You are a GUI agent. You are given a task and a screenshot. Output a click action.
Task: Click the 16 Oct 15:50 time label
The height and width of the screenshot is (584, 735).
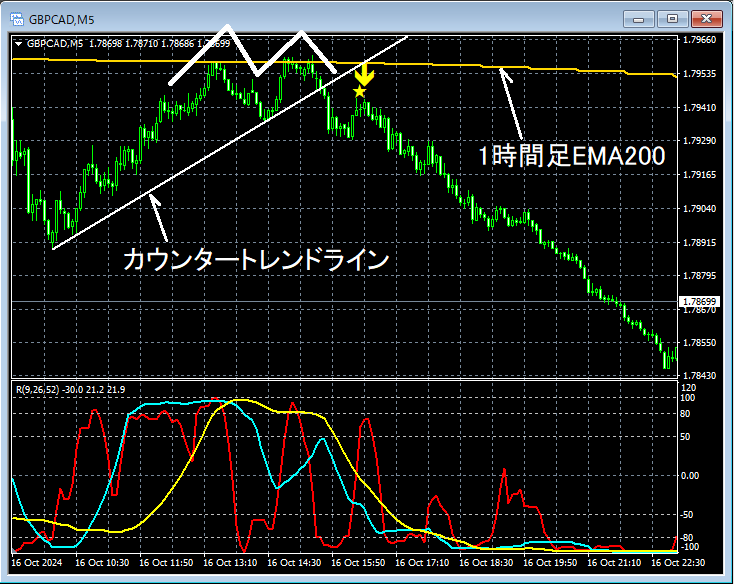[358, 563]
